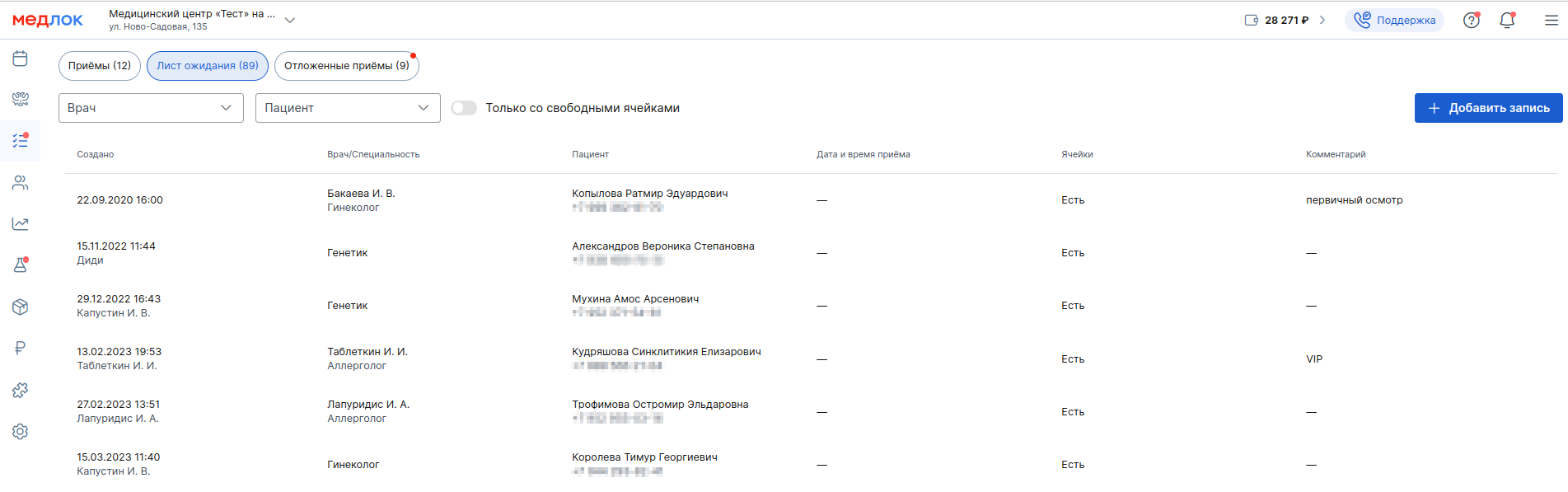This screenshot has width=1568, height=492.
Task: Click the wallet balance icon
Action: coord(1252,21)
